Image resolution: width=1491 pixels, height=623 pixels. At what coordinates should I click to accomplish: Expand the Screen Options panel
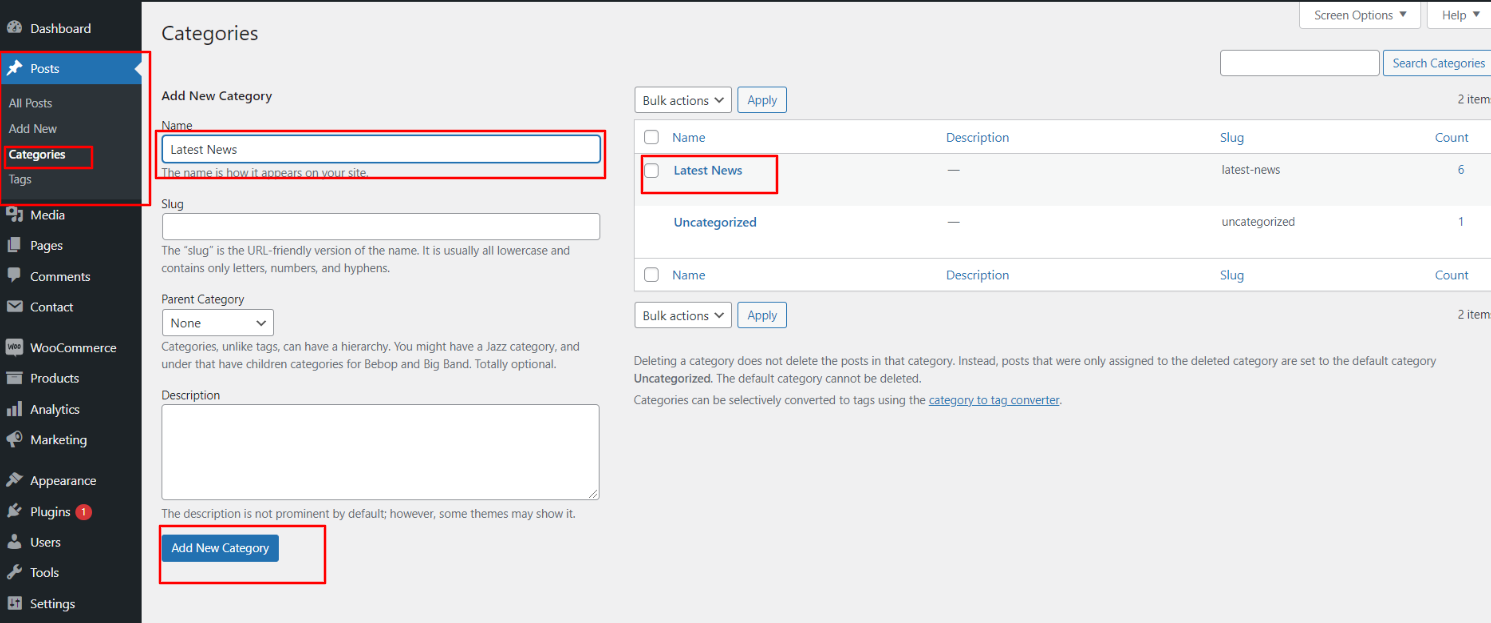coord(1359,15)
